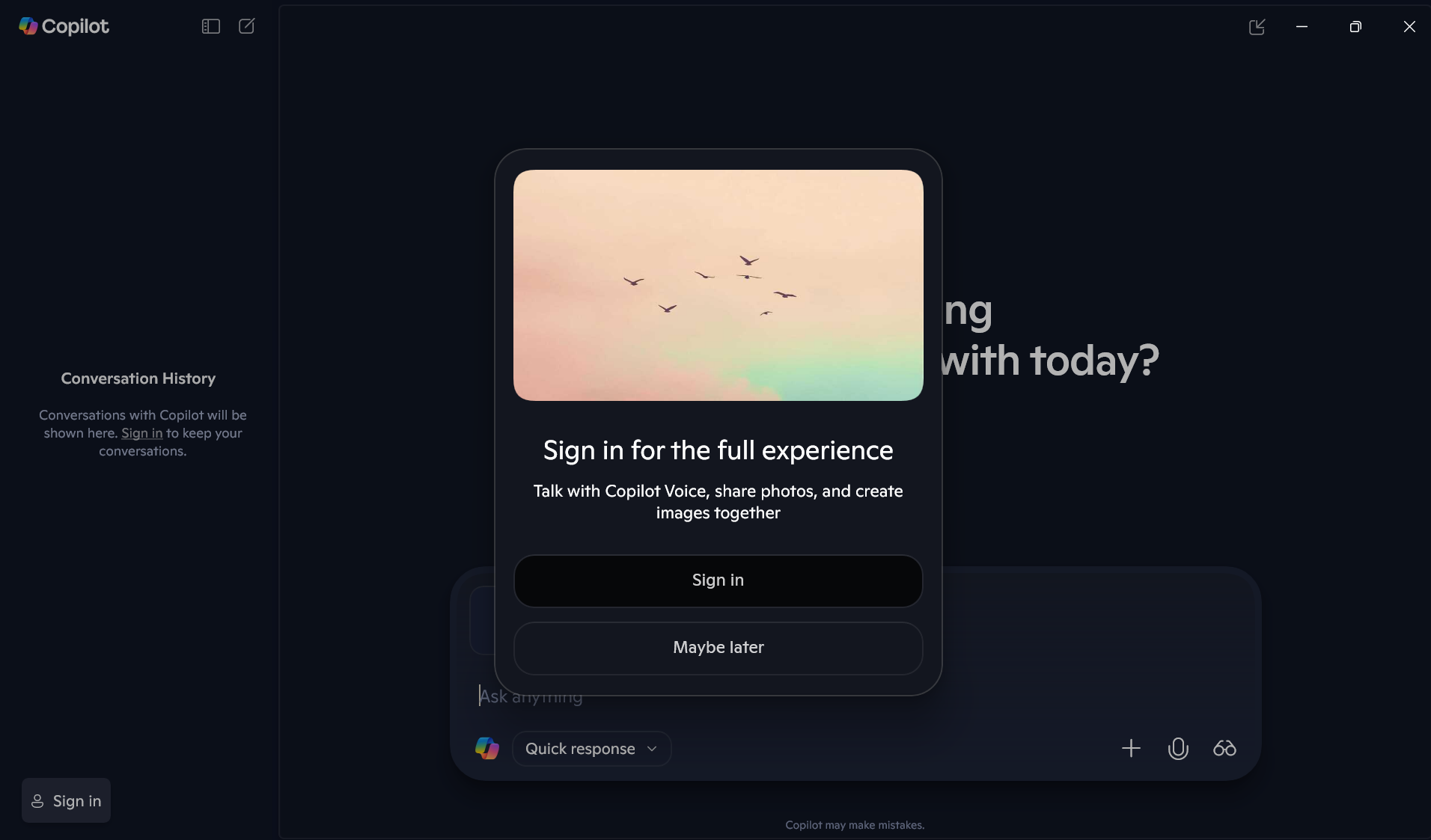Focus the Ask anything input field

coord(855,696)
